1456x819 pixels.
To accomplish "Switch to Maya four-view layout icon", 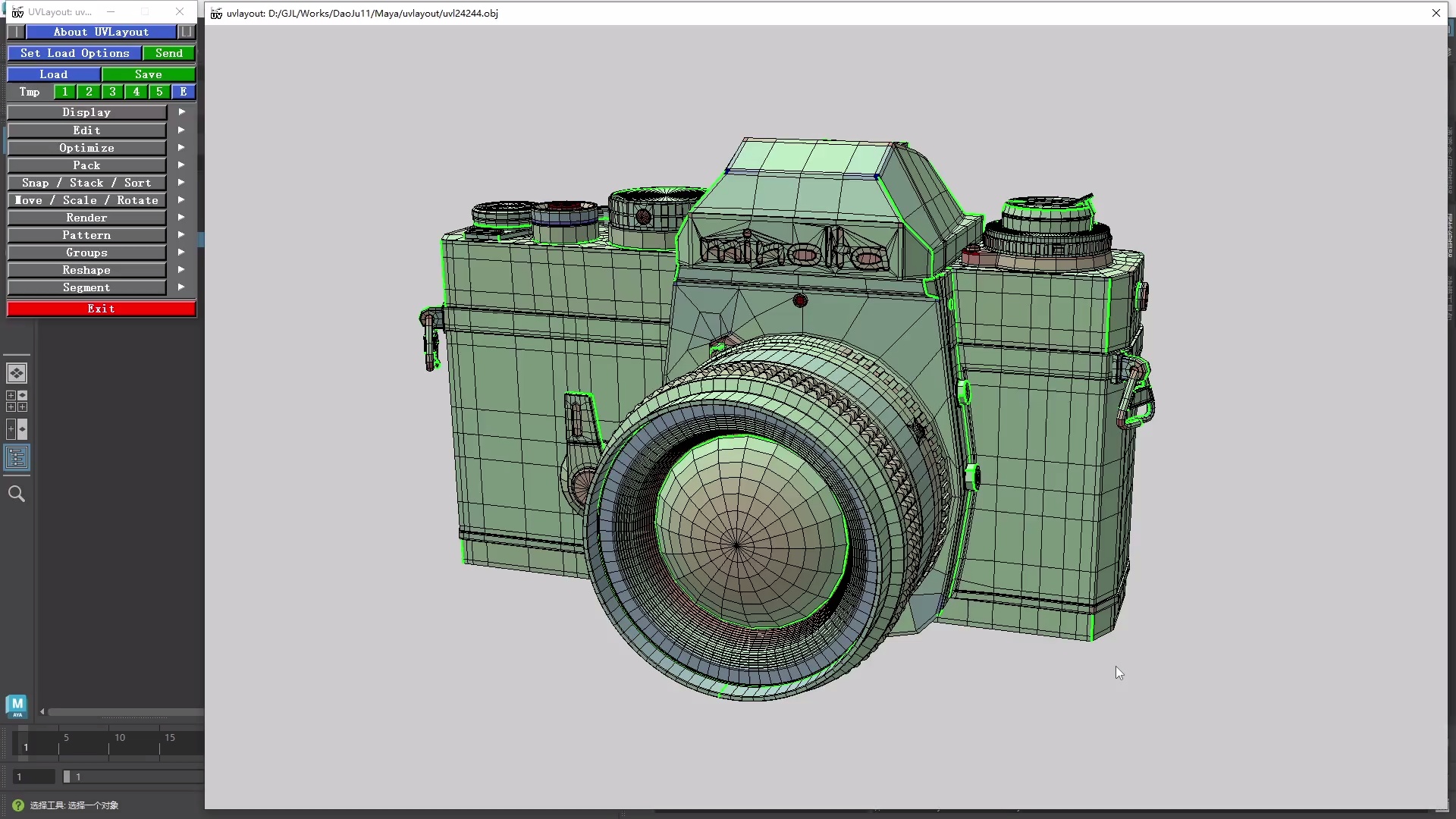I will (17, 401).
